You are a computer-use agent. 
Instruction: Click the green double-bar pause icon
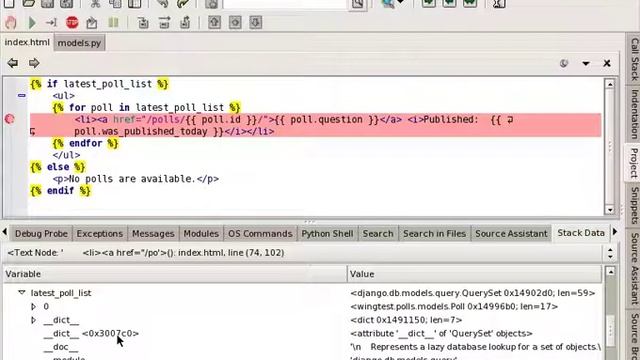[x=113, y=22]
